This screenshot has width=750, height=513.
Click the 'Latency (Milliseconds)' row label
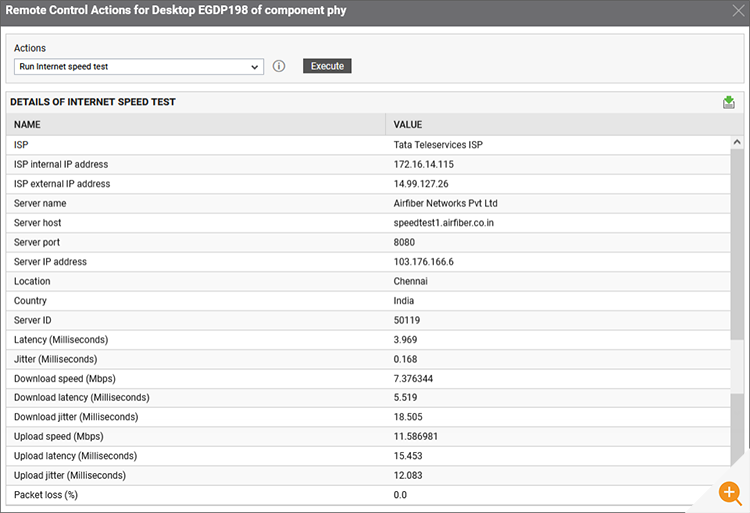(61, 340)
